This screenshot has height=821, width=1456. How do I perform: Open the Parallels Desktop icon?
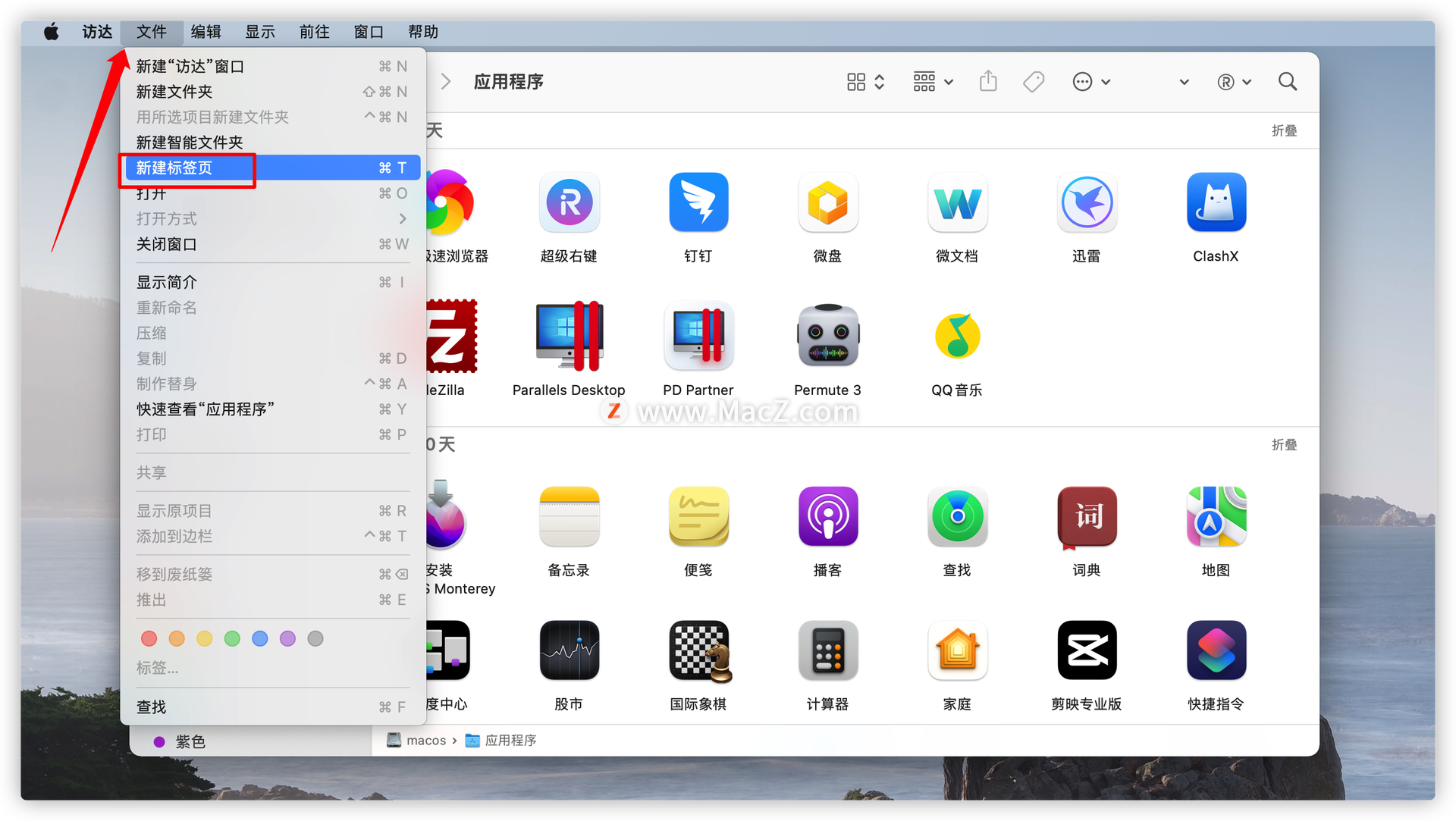[569, 336]
